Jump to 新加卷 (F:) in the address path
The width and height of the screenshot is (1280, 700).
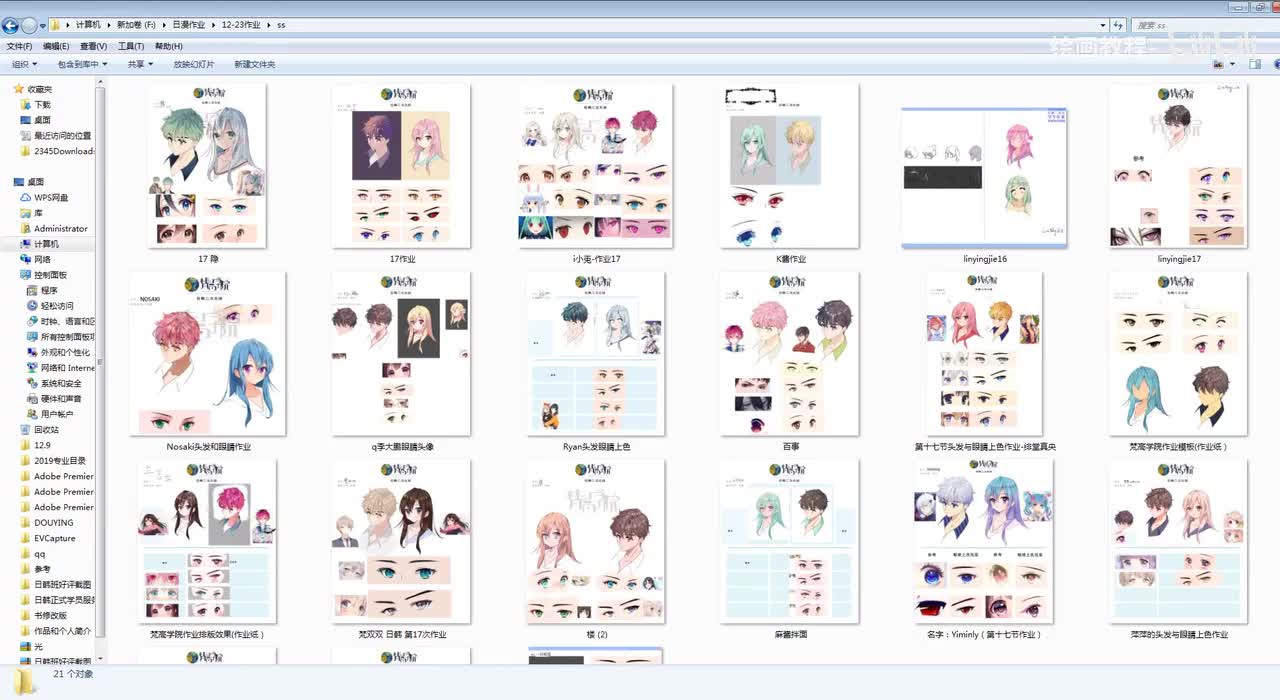pos(136,25)
